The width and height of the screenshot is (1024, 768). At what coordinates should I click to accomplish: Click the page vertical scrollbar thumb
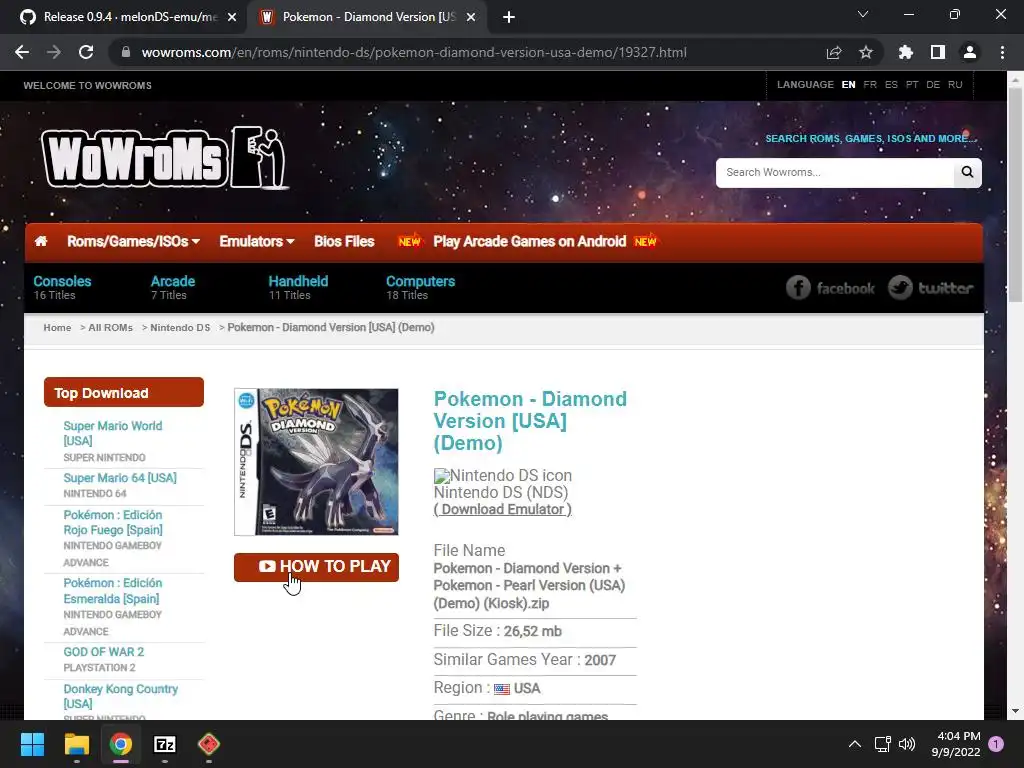coord(1015,196)
